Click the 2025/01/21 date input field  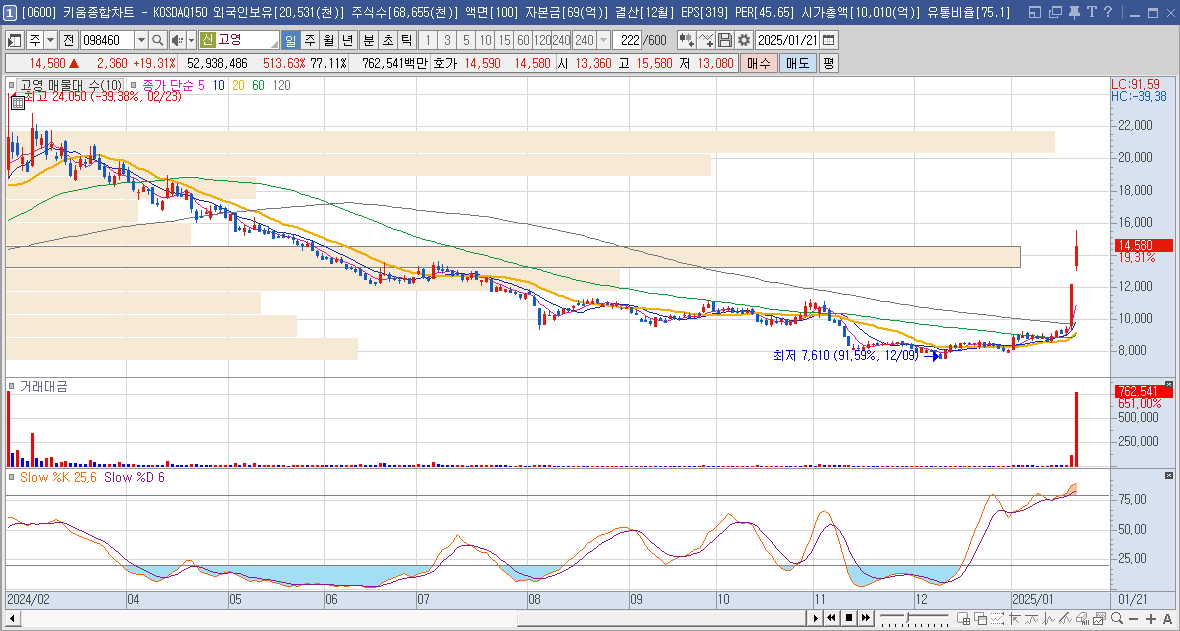[787, 40]
